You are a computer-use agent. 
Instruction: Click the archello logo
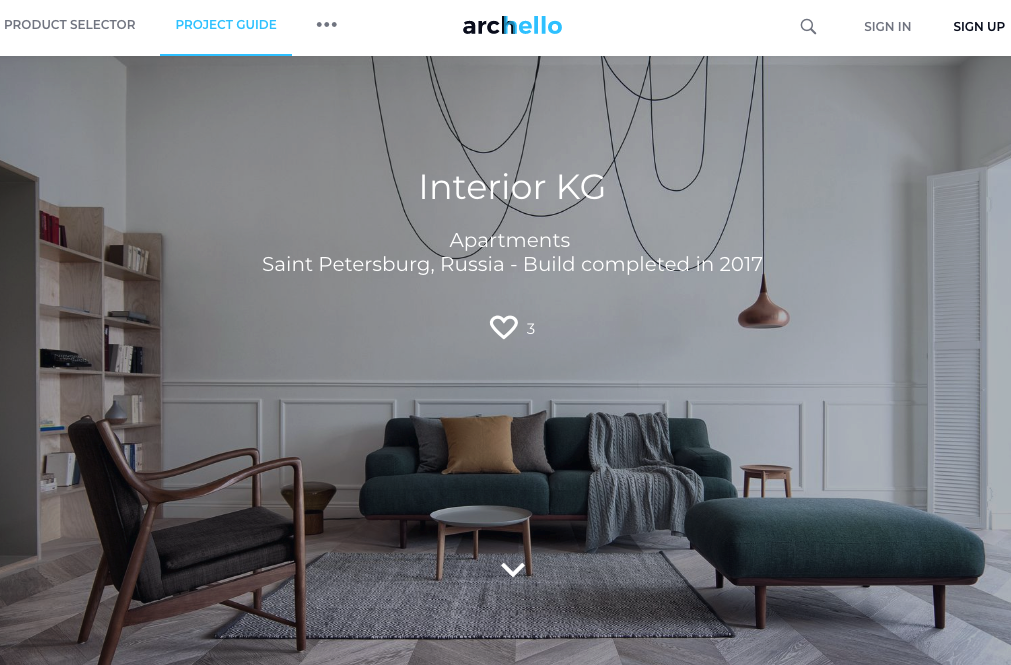click(x=512, y=26)
